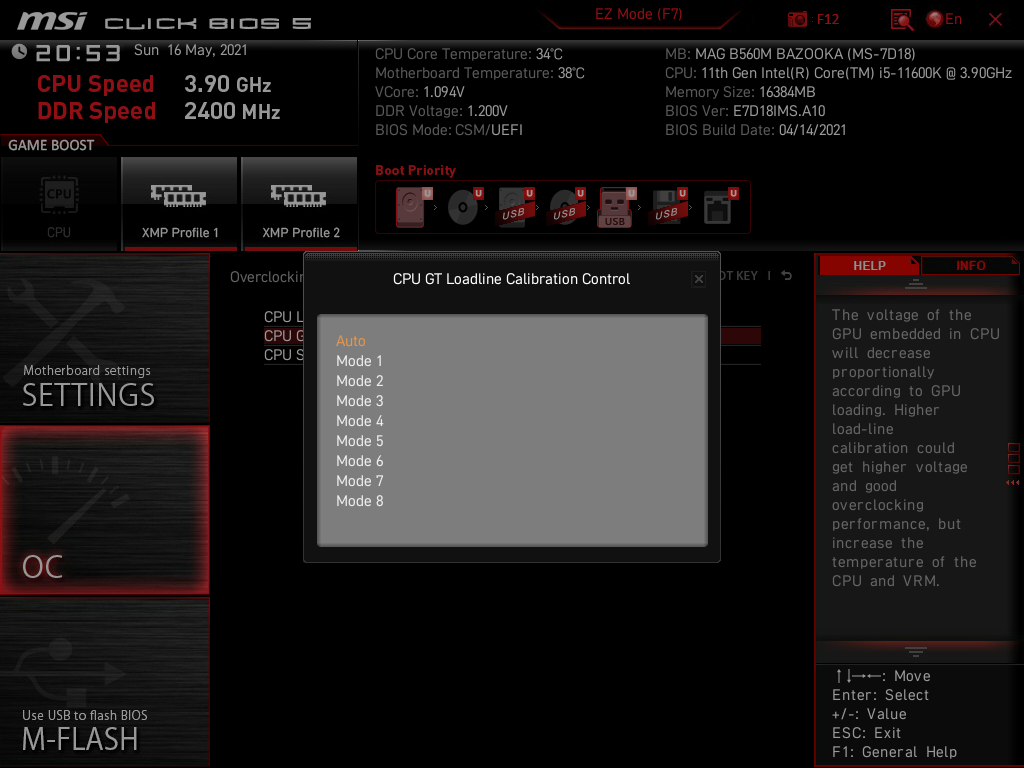Select USB key boot device icon
The image size is (1024, 768).
coord(616,208)
